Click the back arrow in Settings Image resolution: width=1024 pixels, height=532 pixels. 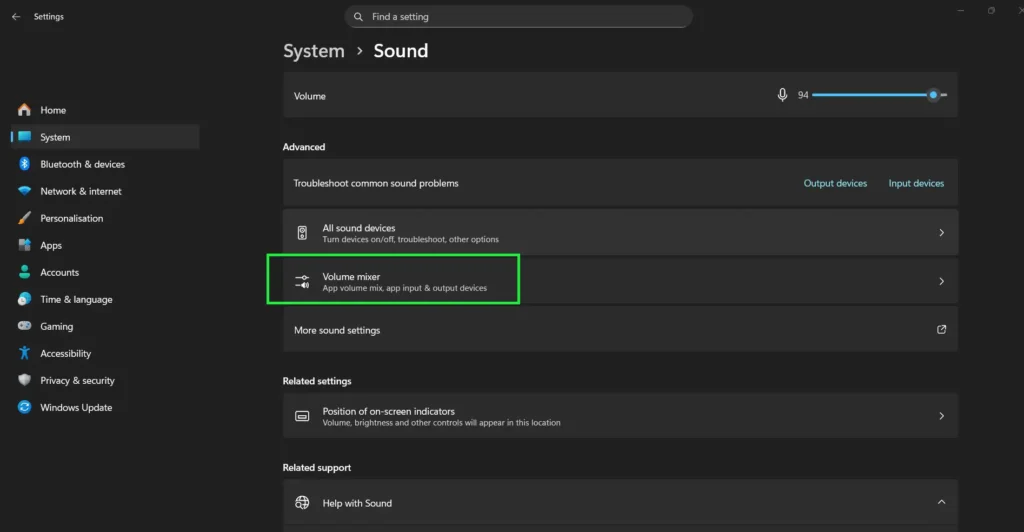[16, 16]
